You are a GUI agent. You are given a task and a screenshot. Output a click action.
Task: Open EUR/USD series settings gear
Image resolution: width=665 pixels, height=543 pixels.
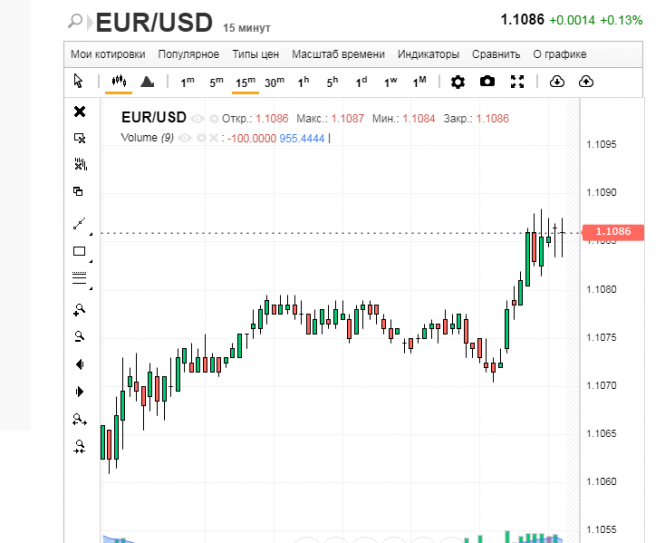coord(214,118)
